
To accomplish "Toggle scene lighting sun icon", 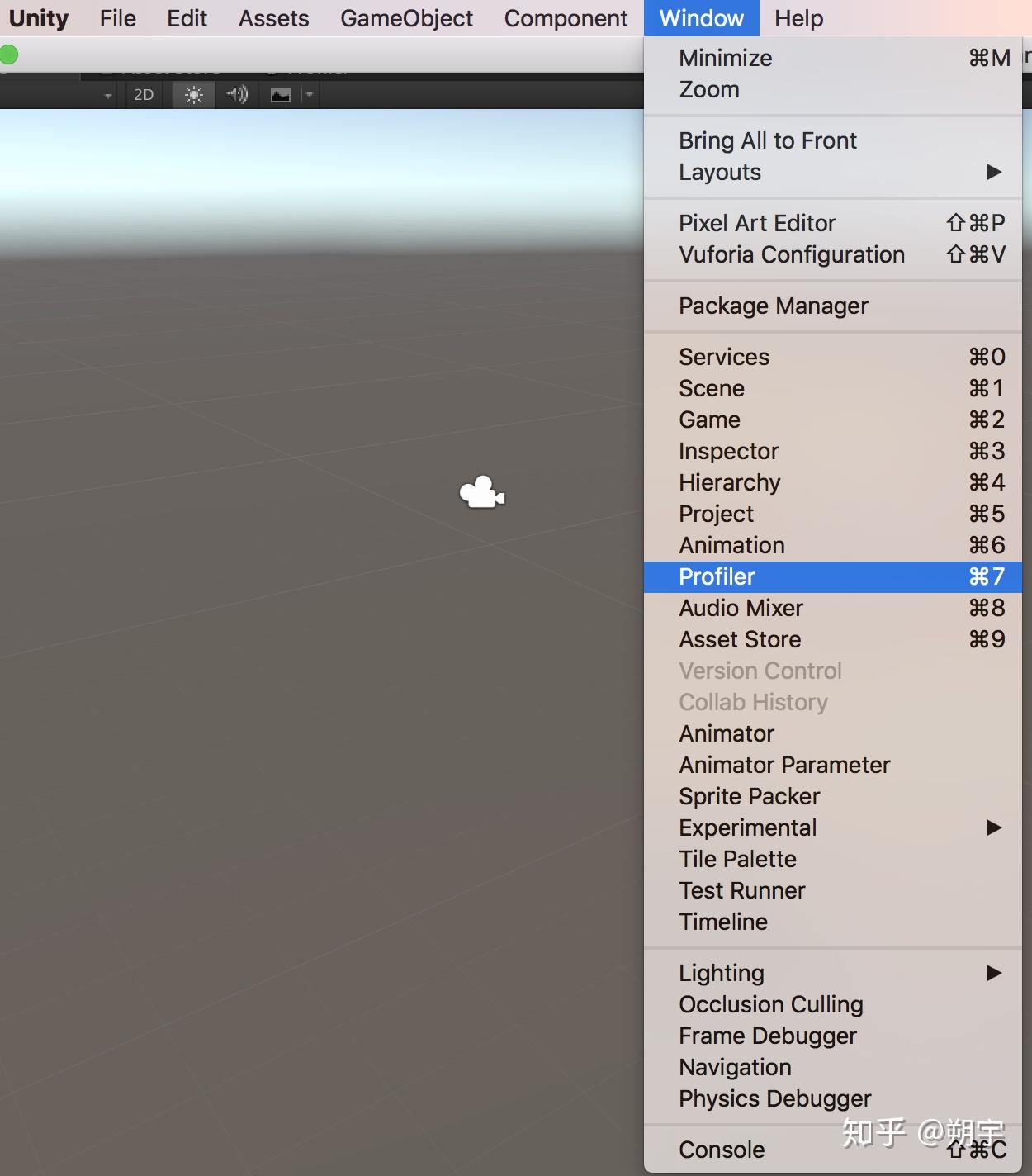I will [x=194, y=94].
